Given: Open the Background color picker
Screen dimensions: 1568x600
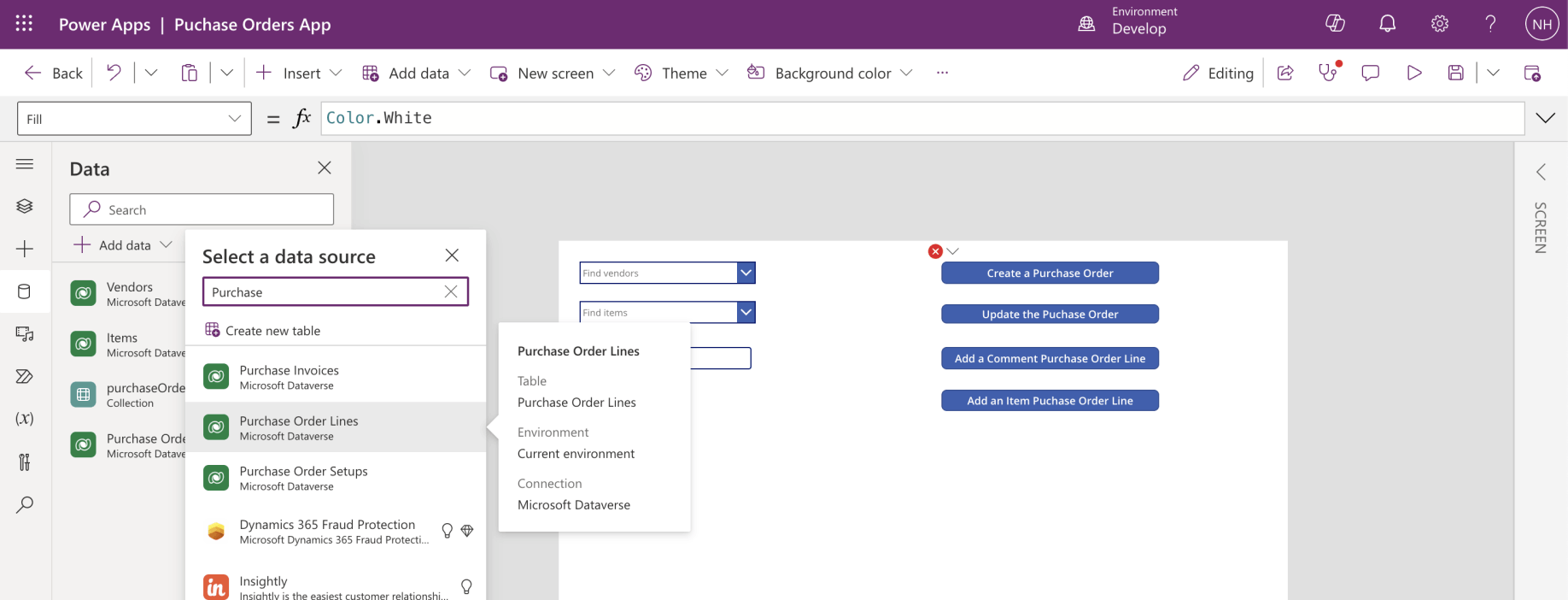Looking at the screenshot, I should 830,74.
